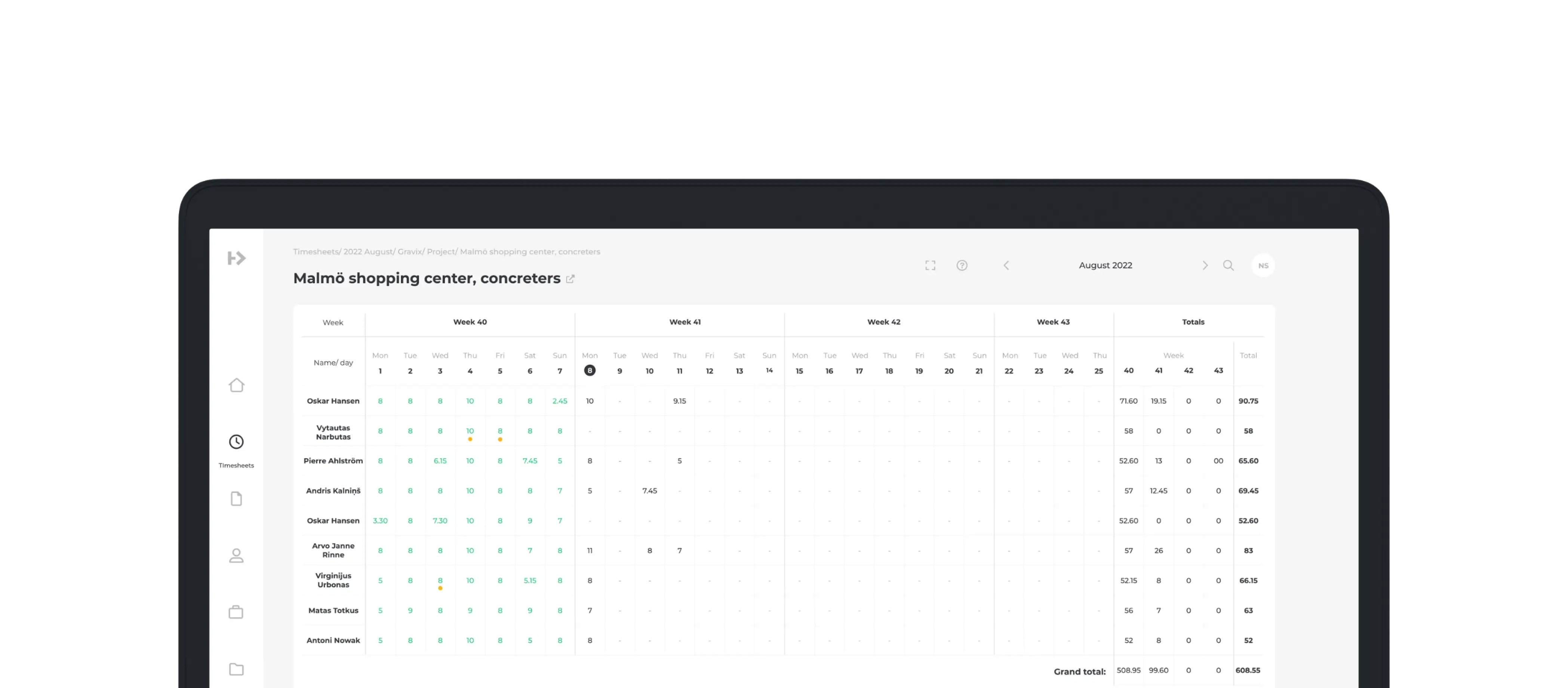Screen dimensions: 1568x688
Task: Toggle fullscreen view icon
Action: coord(930,265)
